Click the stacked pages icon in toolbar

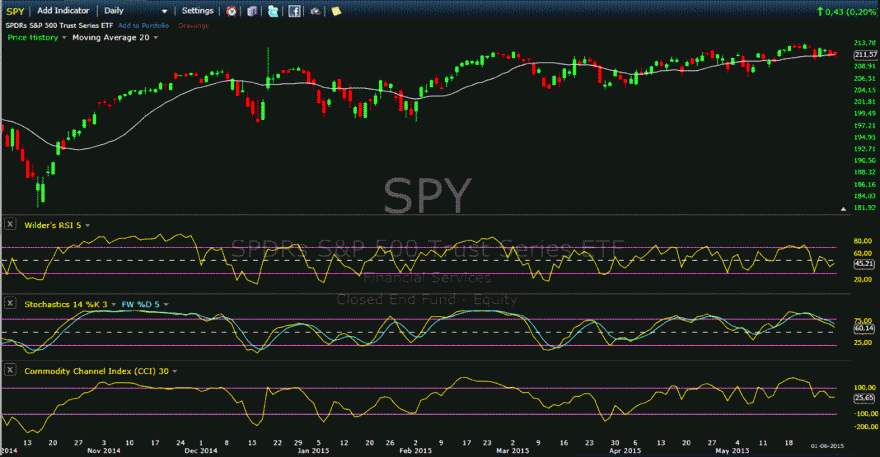(252, 11)
